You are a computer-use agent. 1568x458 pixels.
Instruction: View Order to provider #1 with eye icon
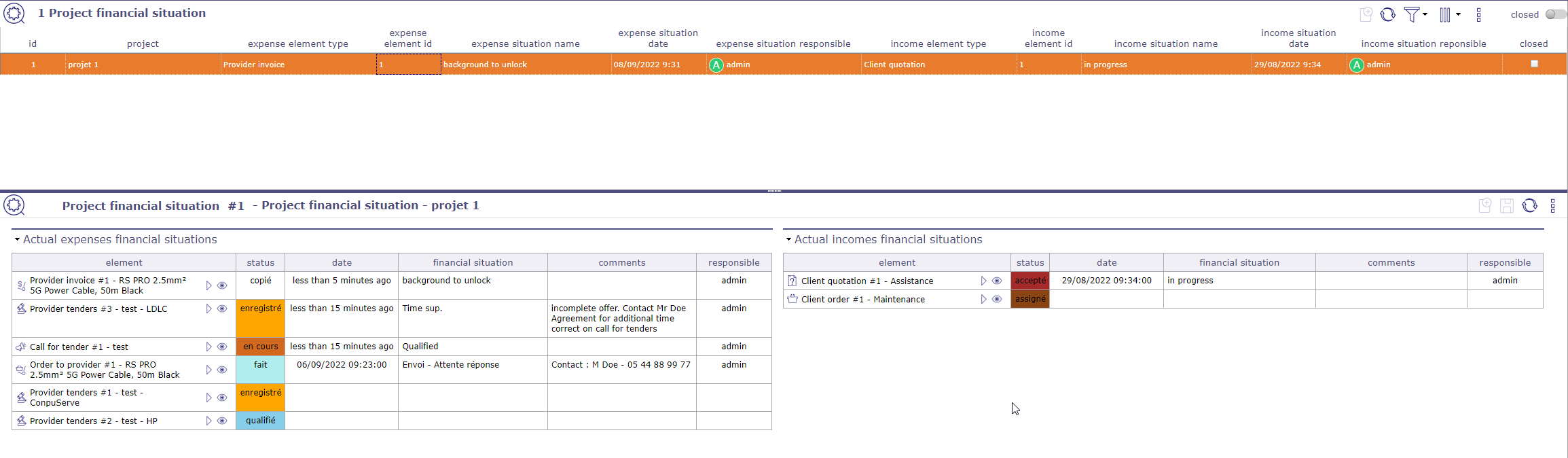coord(222,370)
